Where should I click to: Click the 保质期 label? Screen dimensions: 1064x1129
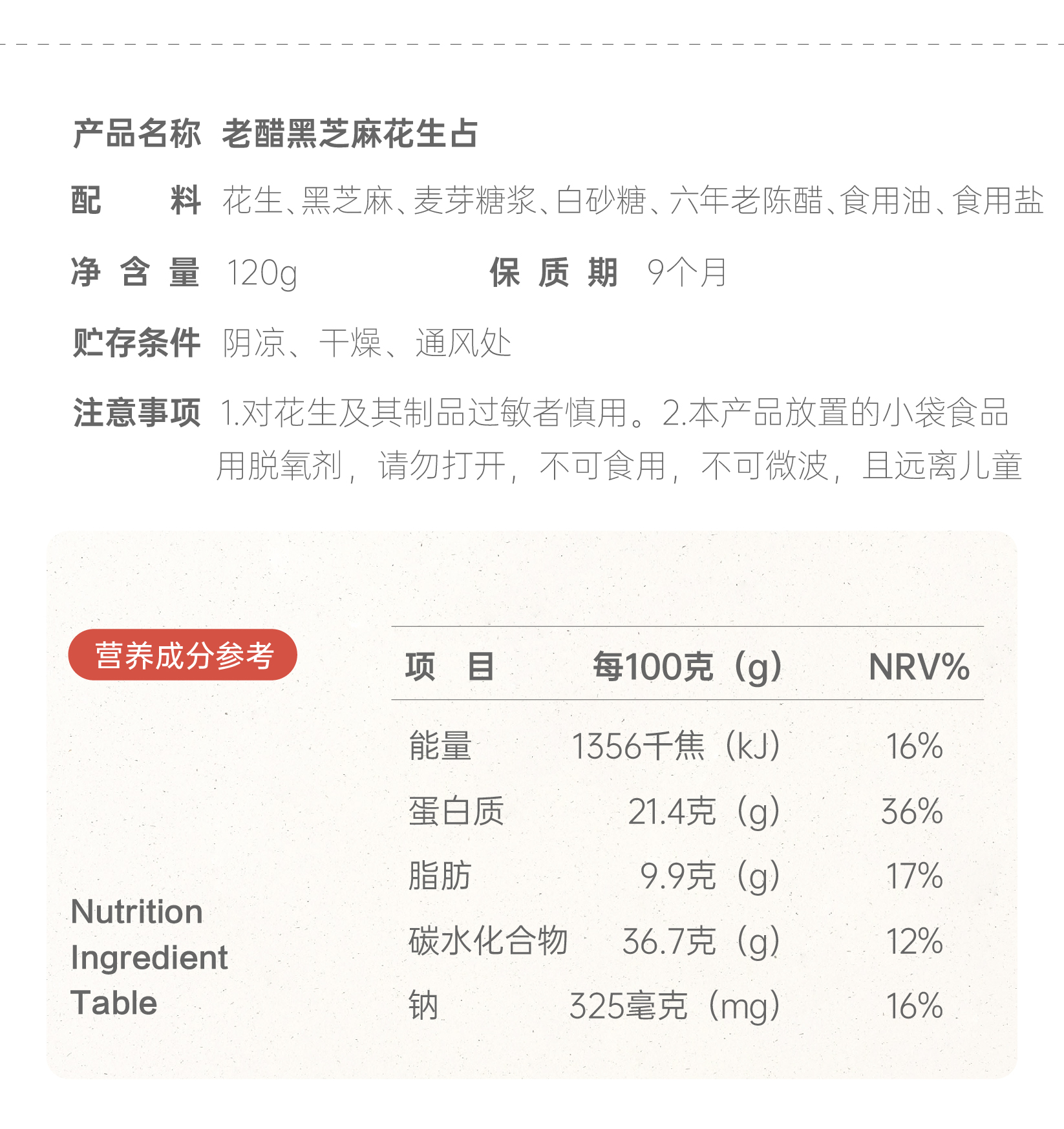[553, 272]
